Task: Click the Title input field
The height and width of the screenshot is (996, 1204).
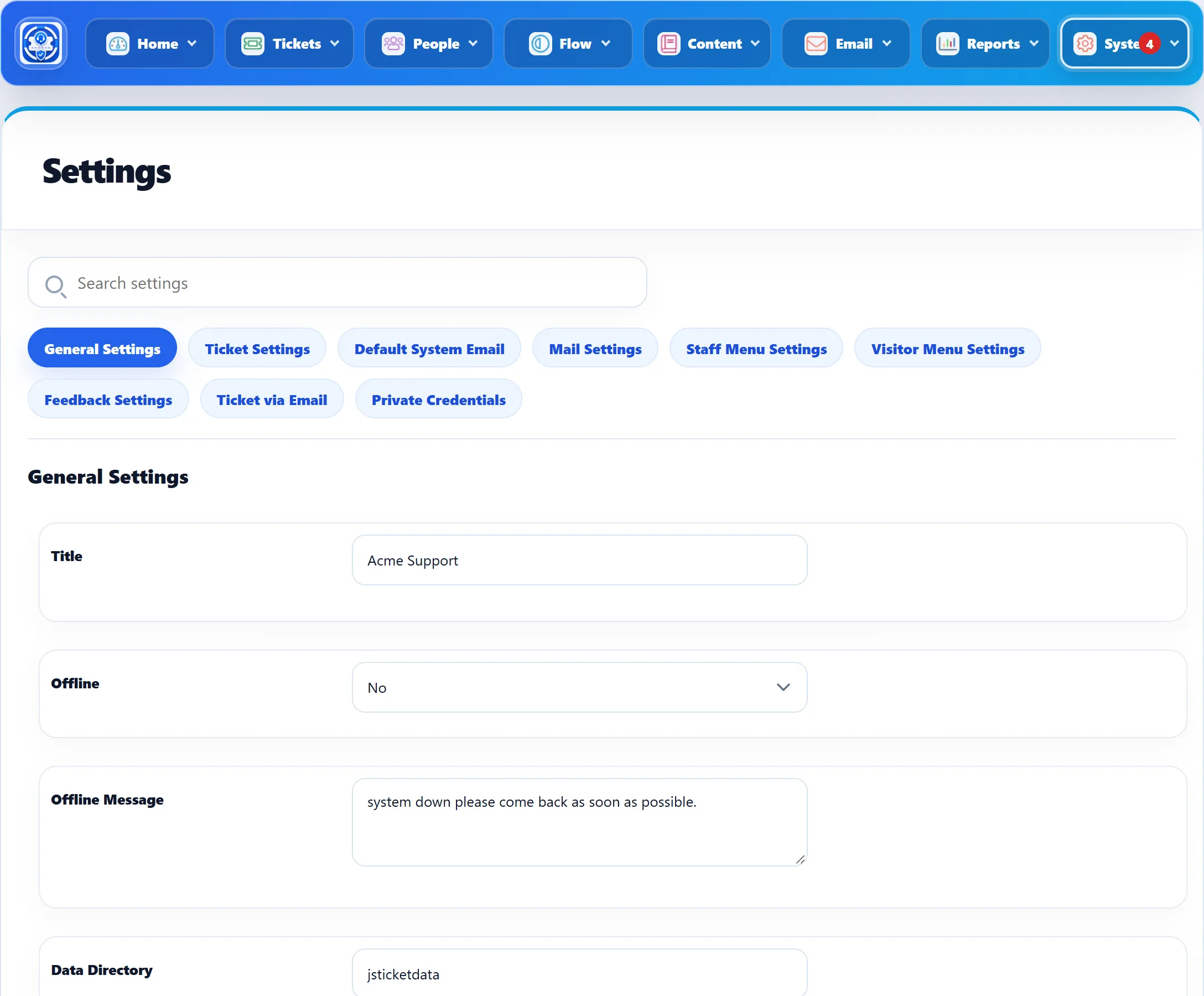Action: pyautogui.click(x=580, y=559)
